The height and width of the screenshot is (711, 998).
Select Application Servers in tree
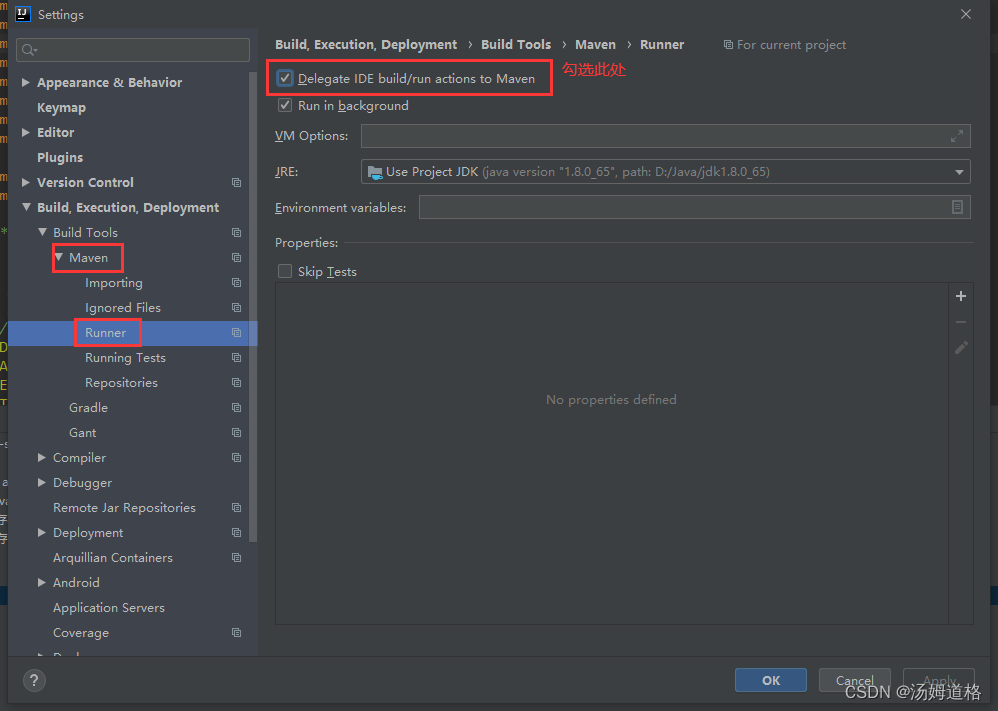pos(109,608)
